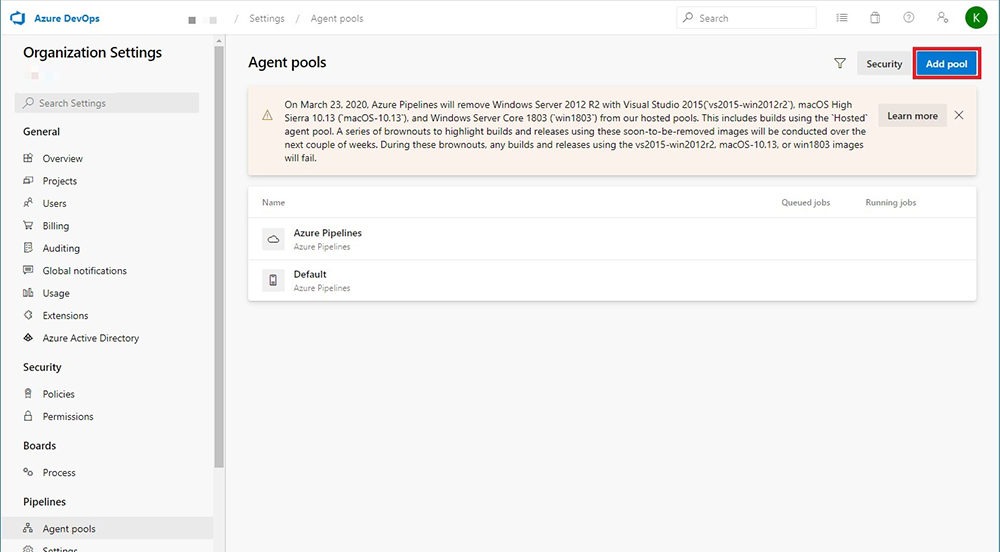Open Overview in General settings

[x=62, y=158]
